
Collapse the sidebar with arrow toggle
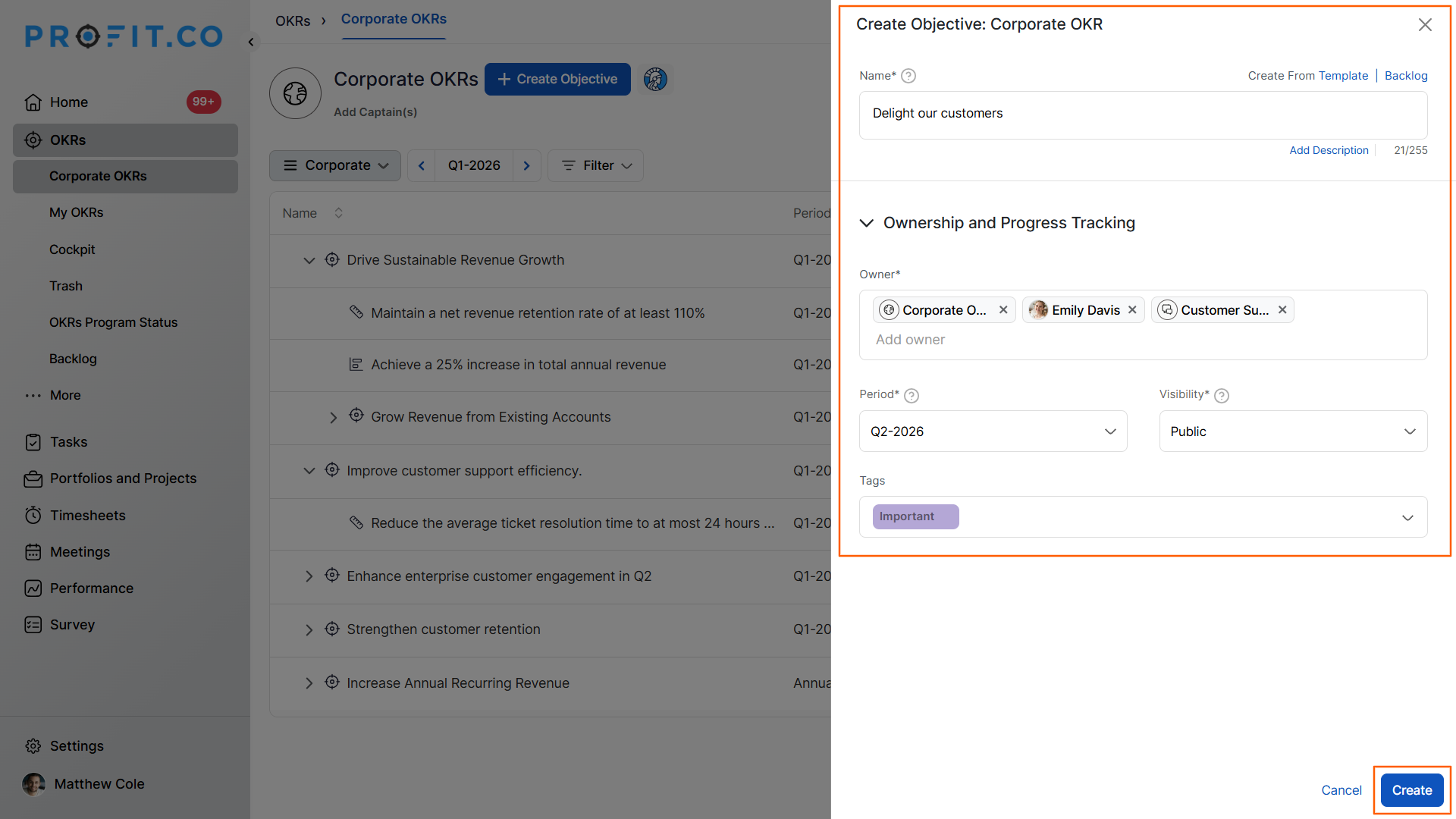click(x=251, y=42)
